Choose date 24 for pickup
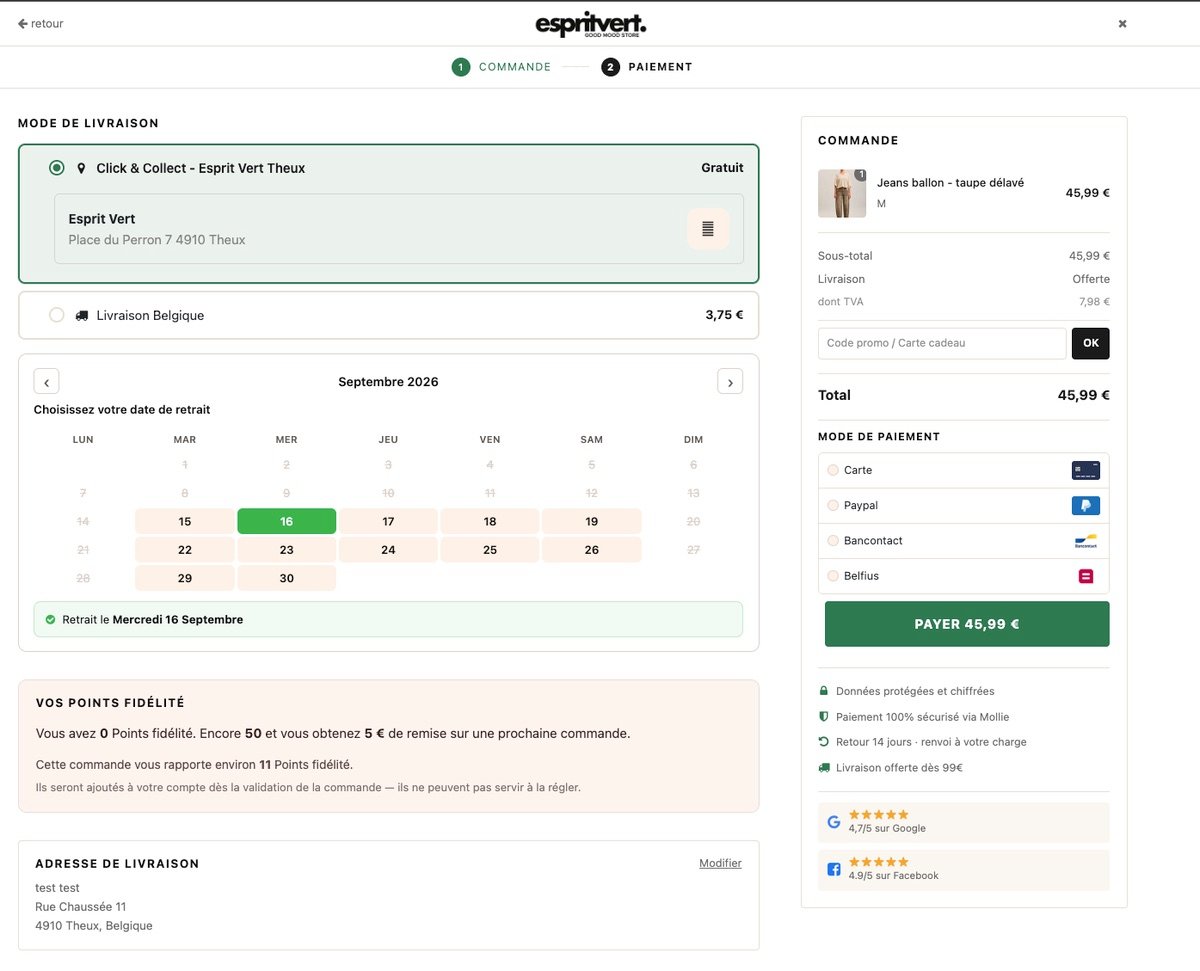 click(x=388, y=550)
